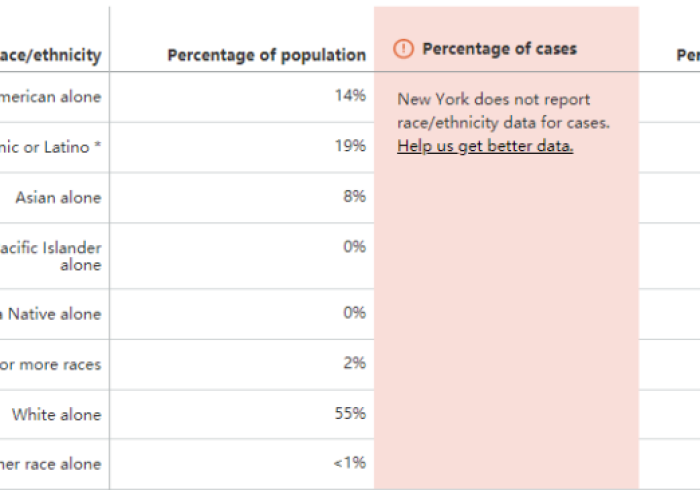
Task: Click the 'Percentage of population' column header
Action: (x=266, y=55)
